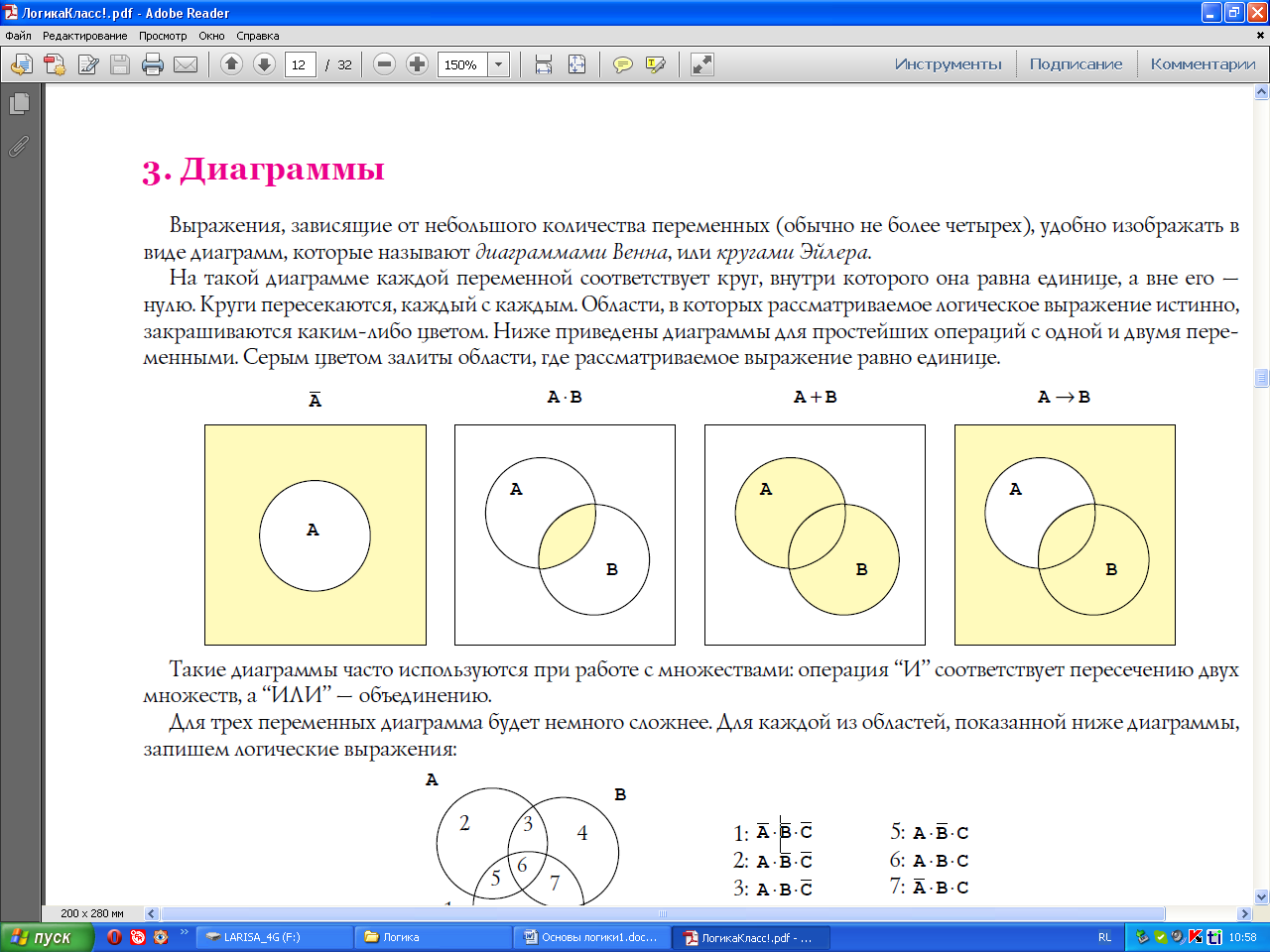Click vertical scrollbar up arrow
1270x952 pixels.
[1262, 92]
